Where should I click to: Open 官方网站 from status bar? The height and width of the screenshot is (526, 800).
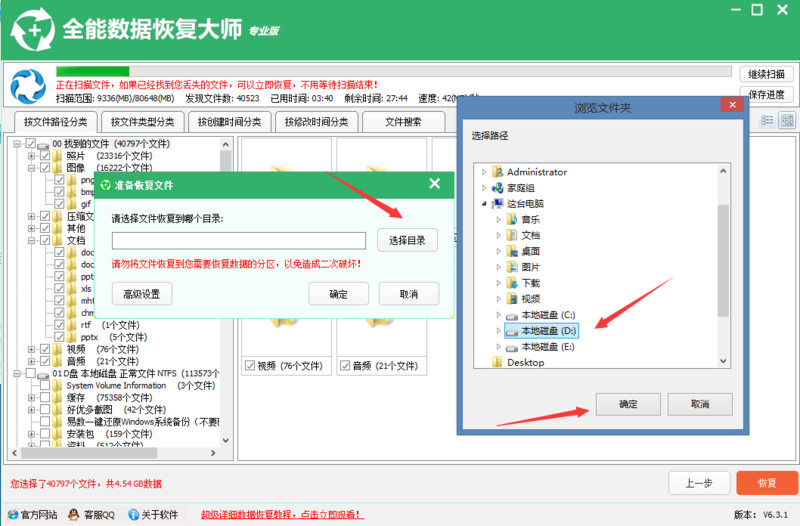[33, 514]
